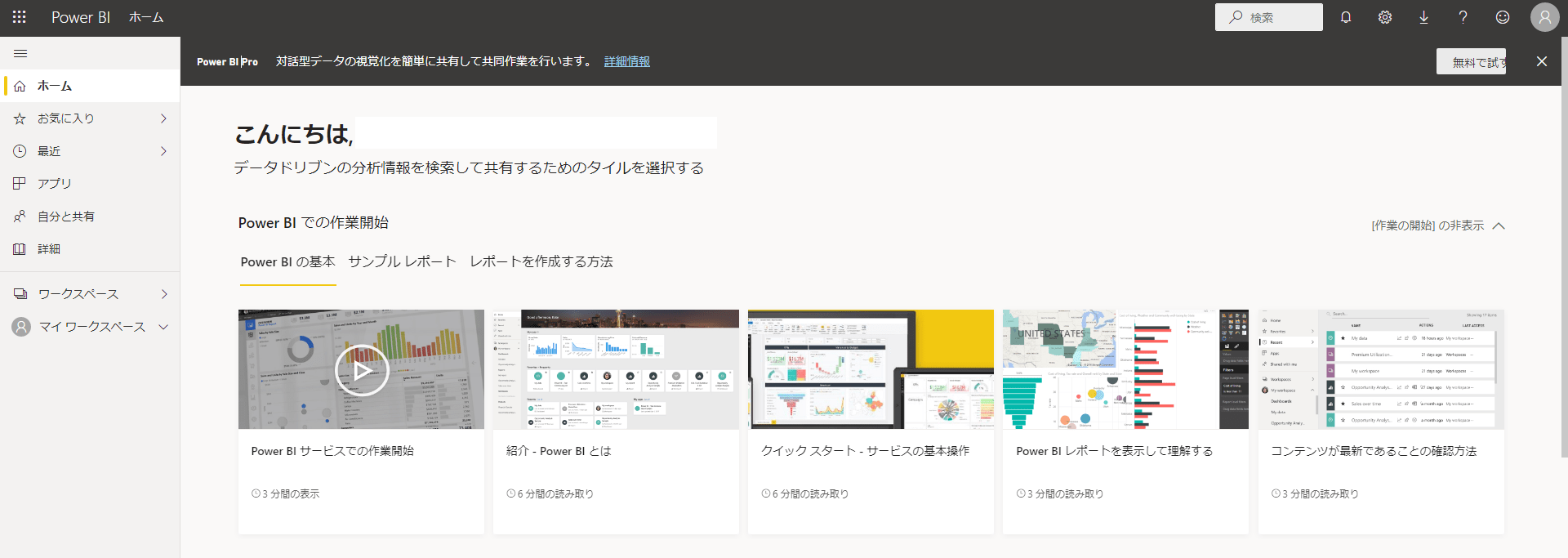Click the 紹介 - Power BI とは thumbnail

pos(616,369)
